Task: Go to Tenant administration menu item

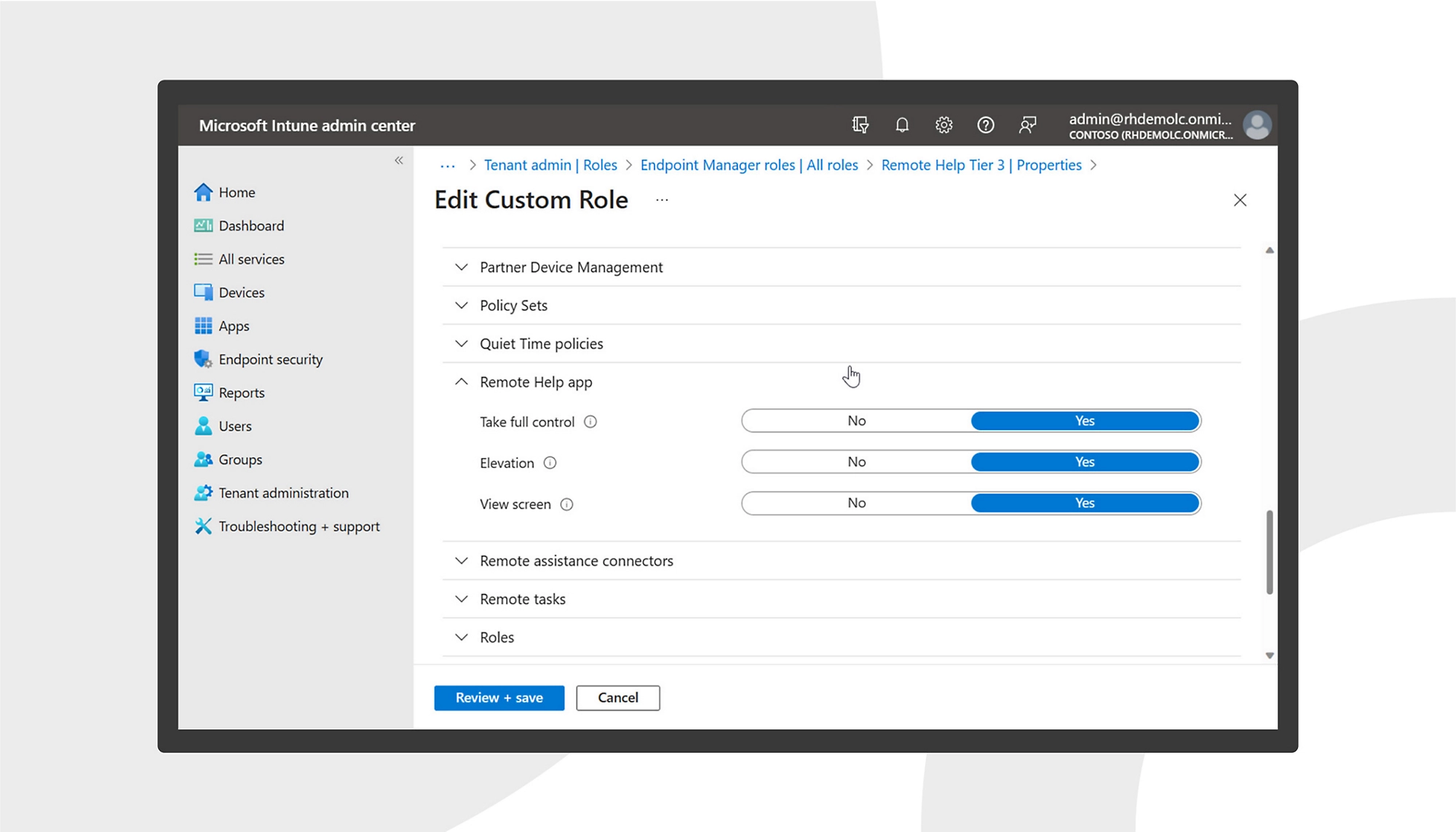Action: pos(283,493)
